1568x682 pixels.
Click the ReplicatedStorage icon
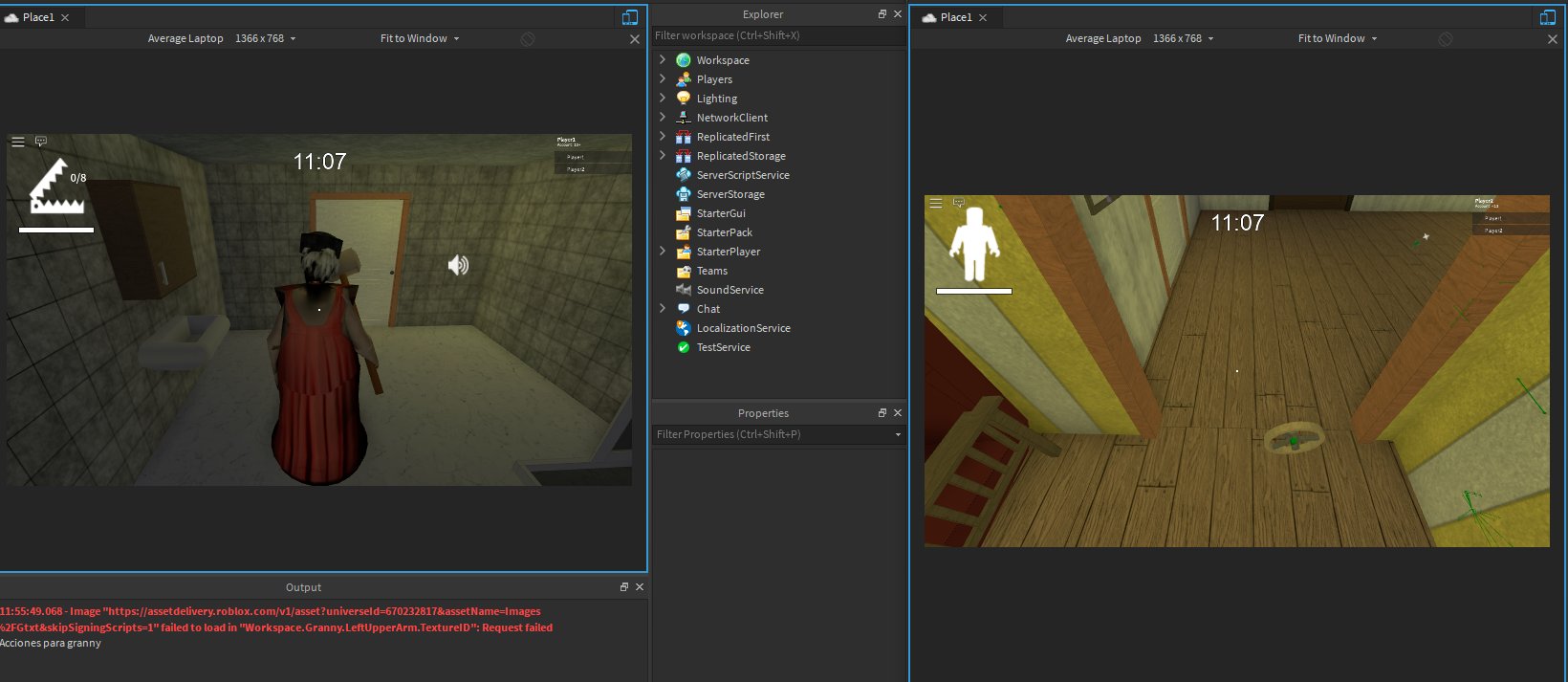684,156
